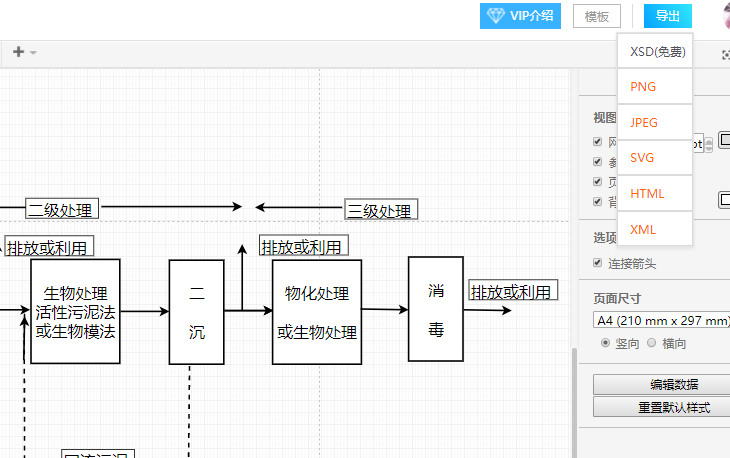
Task: Choose JPEG export option
Action: coord(655,122)
